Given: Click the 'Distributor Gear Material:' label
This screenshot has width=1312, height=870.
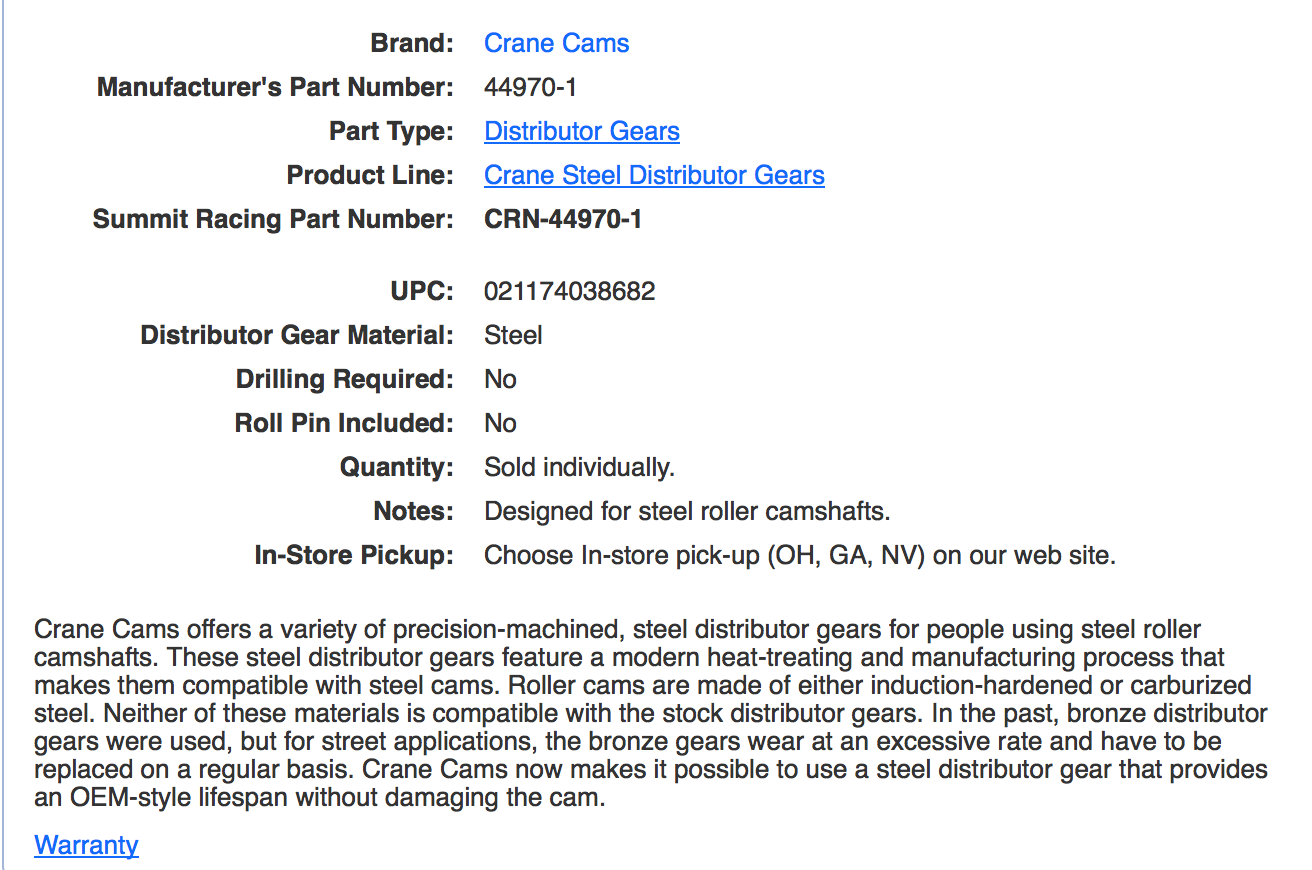Looking at the screenshot, I should (x=297, y=336).
